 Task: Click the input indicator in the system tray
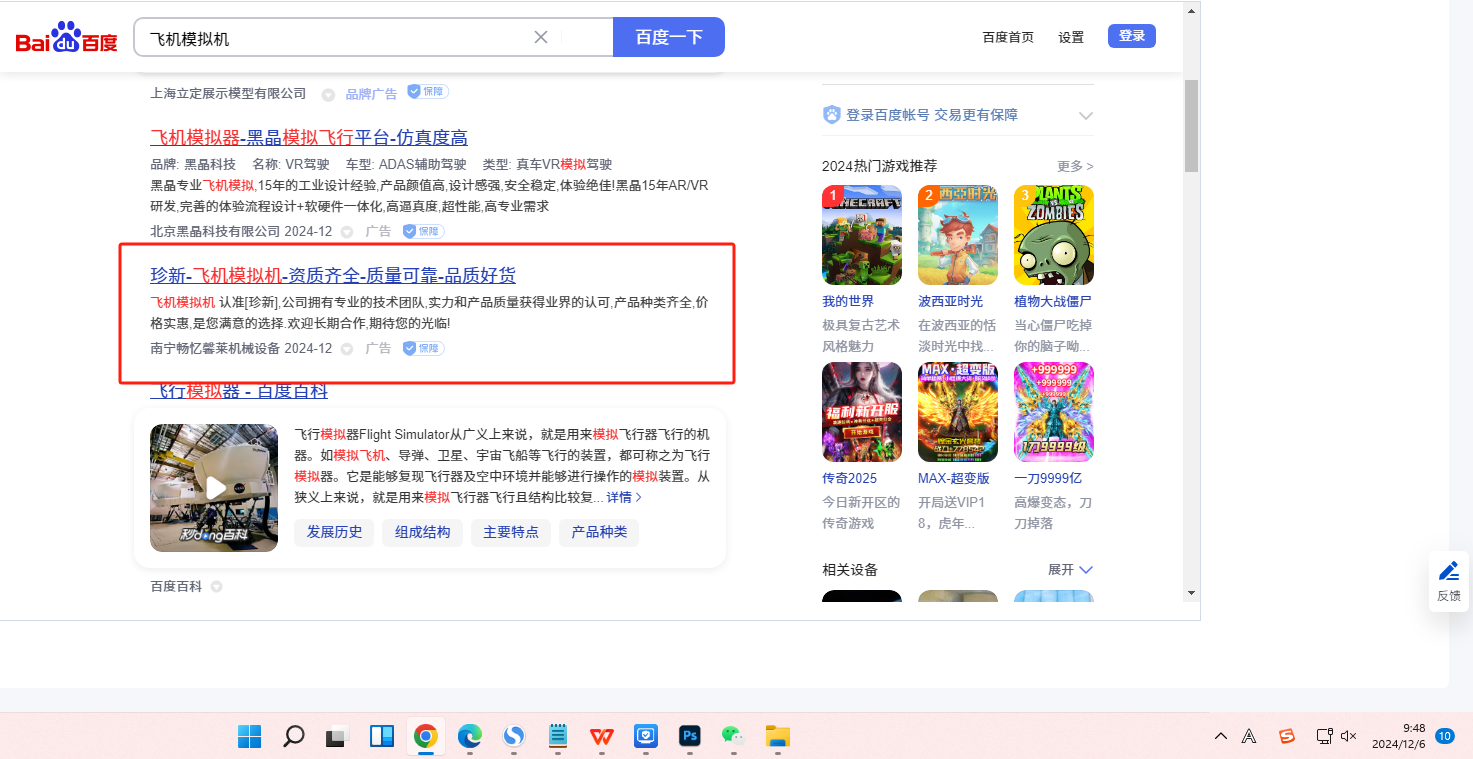[x=1249, y=737]
